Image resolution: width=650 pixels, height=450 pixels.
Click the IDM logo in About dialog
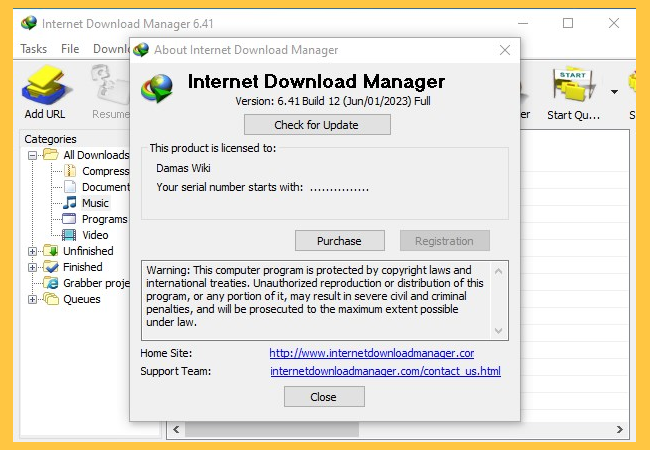pyautogui.click(x=157, y=88)
